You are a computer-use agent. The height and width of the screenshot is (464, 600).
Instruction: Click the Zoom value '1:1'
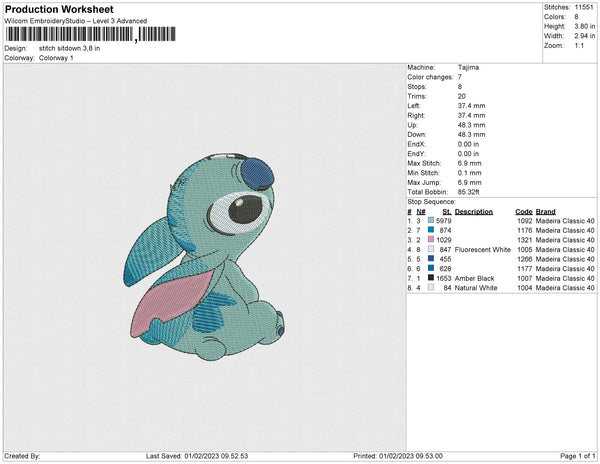[x=579, y=46]
